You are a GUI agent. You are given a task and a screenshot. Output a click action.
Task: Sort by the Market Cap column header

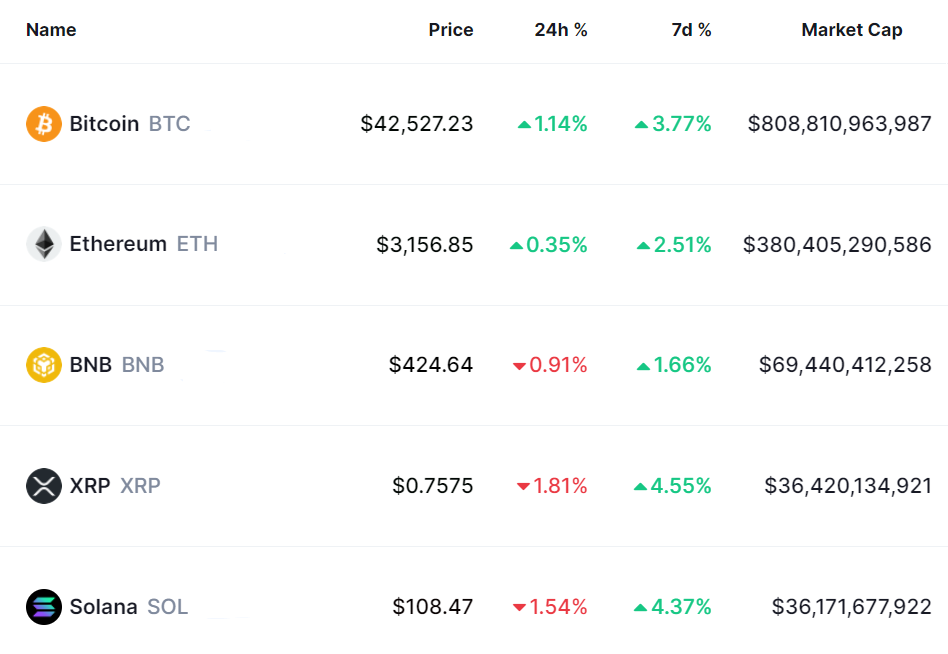(x=851, y=30)
